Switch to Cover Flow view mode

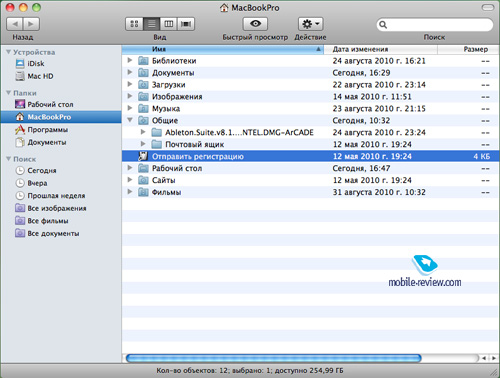point(186,24)
